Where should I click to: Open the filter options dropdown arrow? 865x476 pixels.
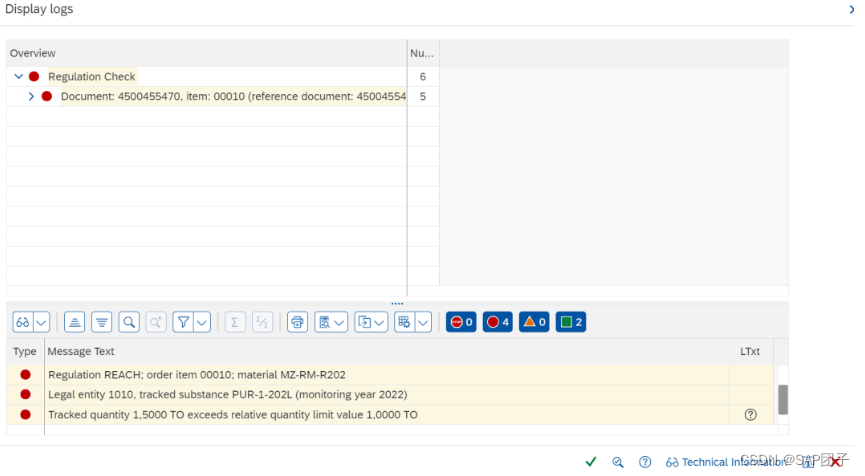202,322
